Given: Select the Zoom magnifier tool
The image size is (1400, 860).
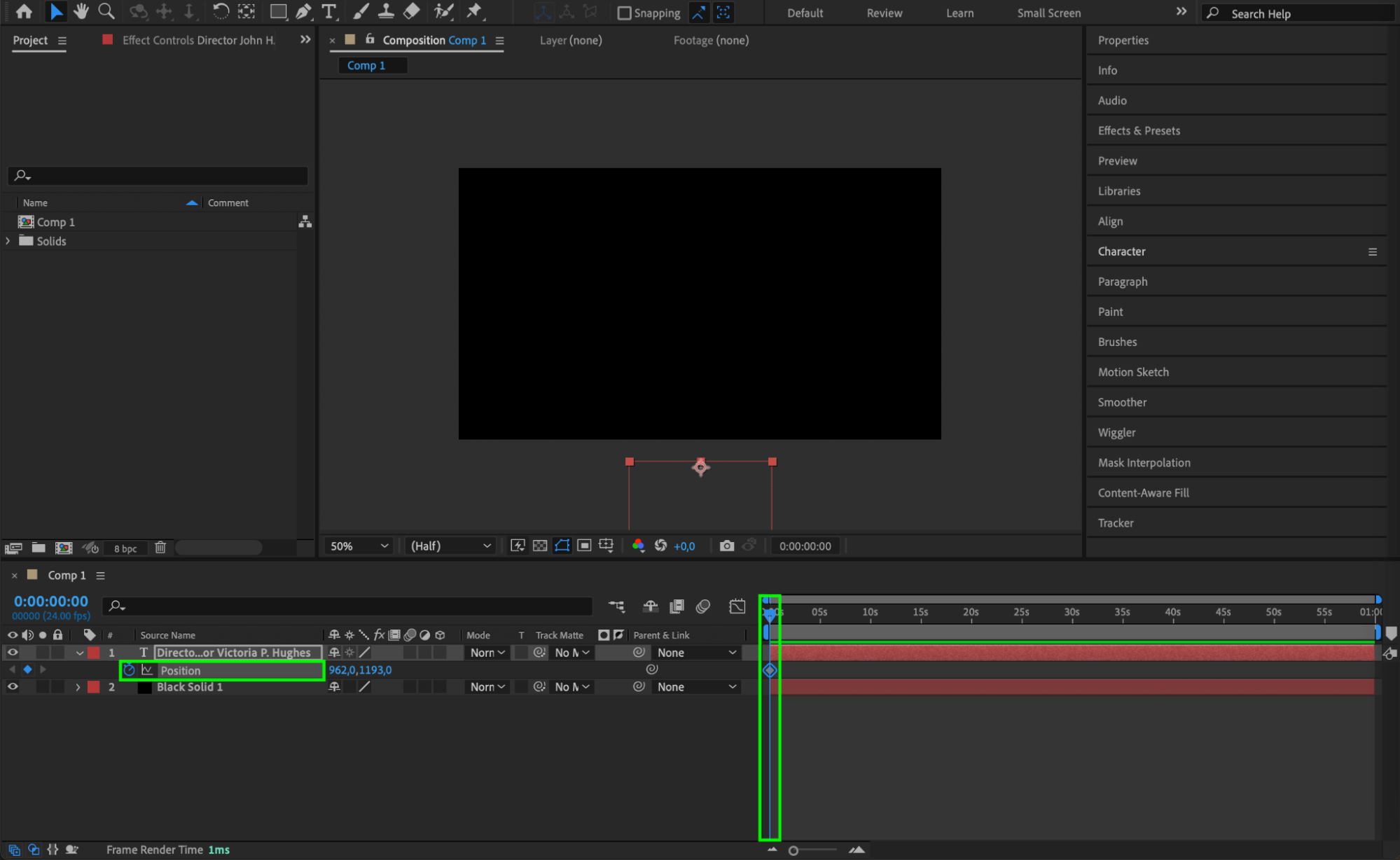Looking at the screenshot, I should coord(106,11).
